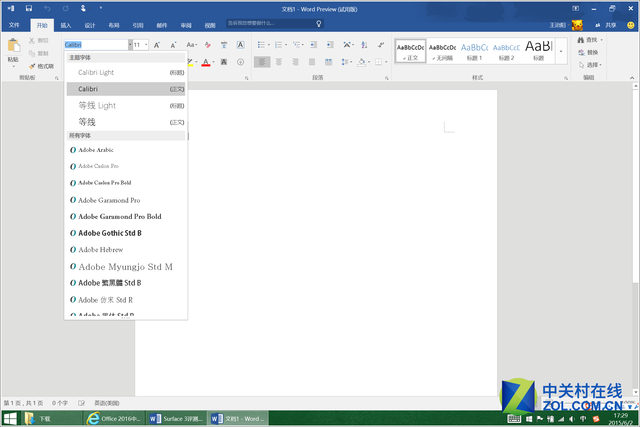Decrease font size with the Shrink Font icon

click(x=173, y=45)
